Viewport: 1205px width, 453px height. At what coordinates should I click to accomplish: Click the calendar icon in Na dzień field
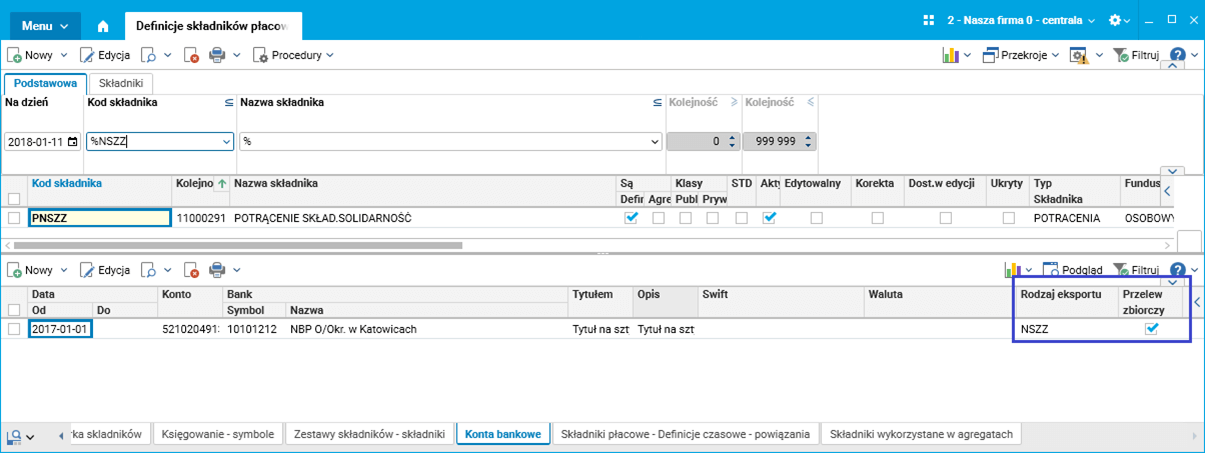72,142
